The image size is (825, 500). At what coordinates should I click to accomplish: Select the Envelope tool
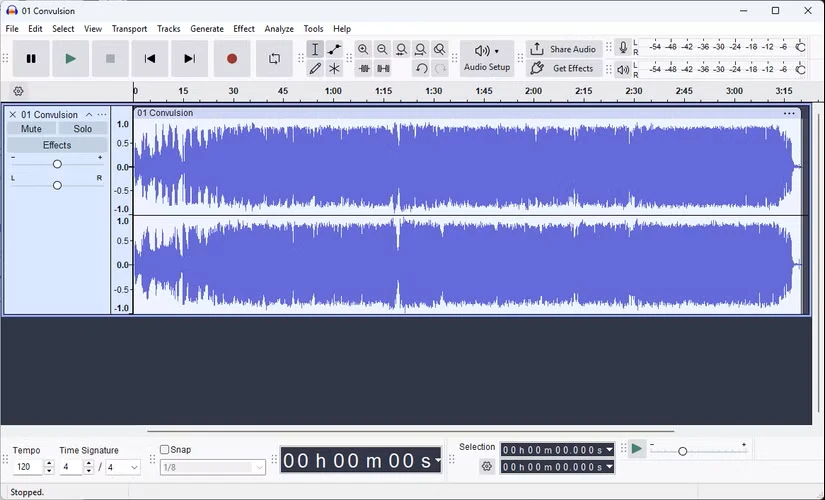tap(334, 49)
